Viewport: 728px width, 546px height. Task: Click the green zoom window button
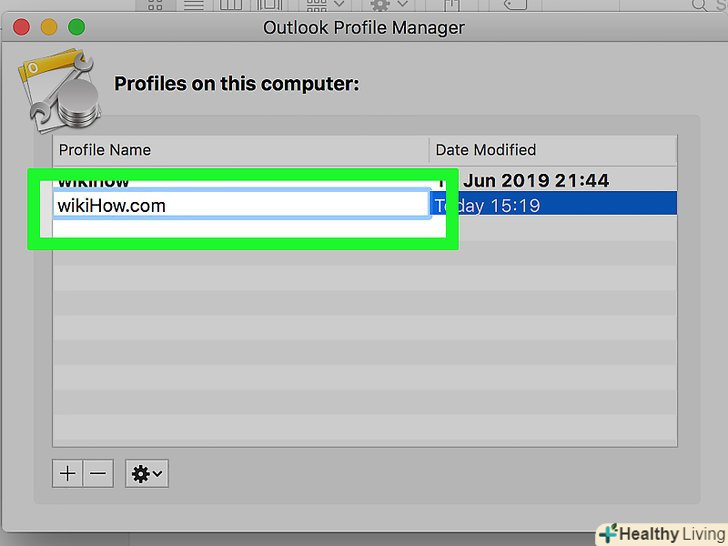75,27
